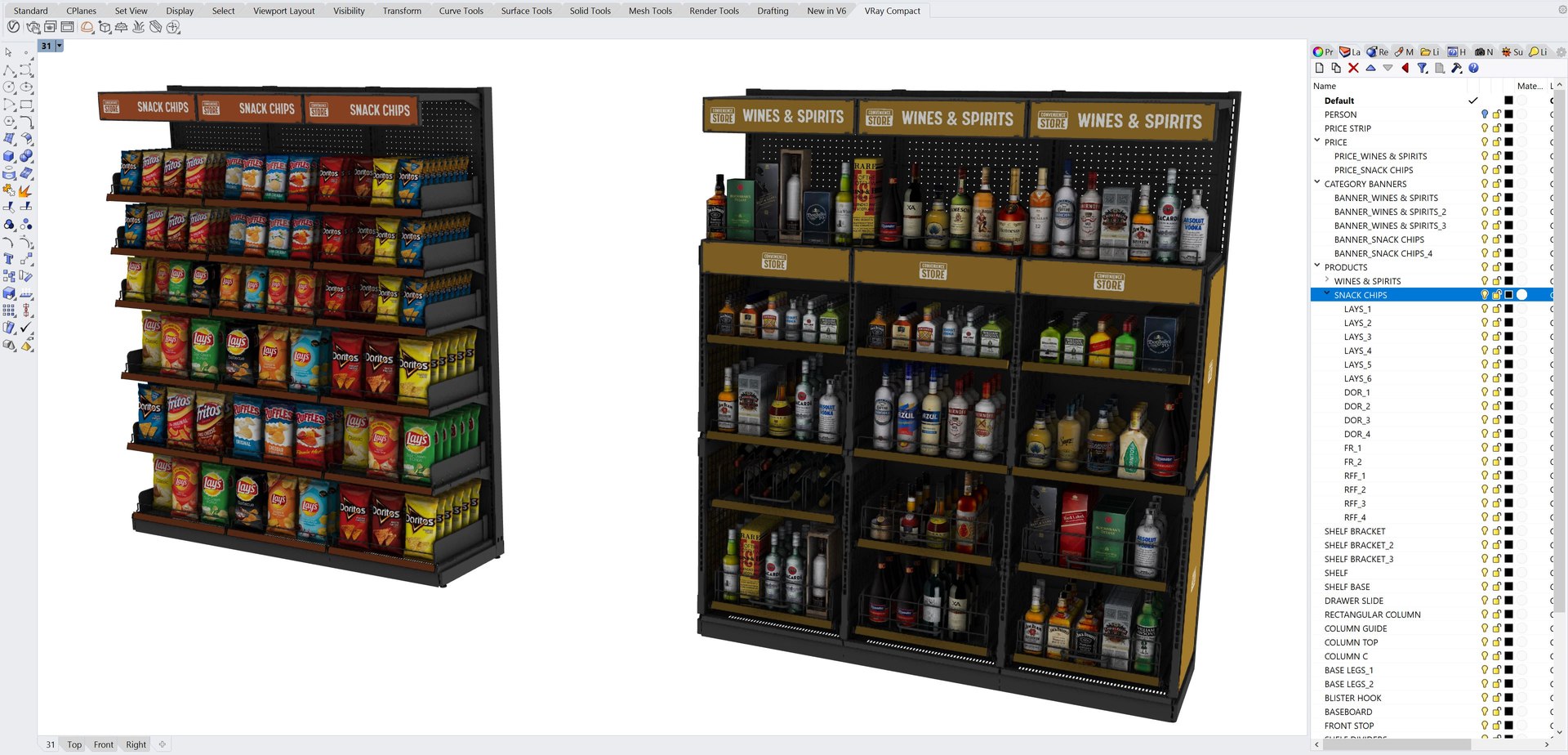This screenshot has width=1568, height=755.
Task: Lock the COLUMN TOP layer padlock
Action: coord(1497,642)
